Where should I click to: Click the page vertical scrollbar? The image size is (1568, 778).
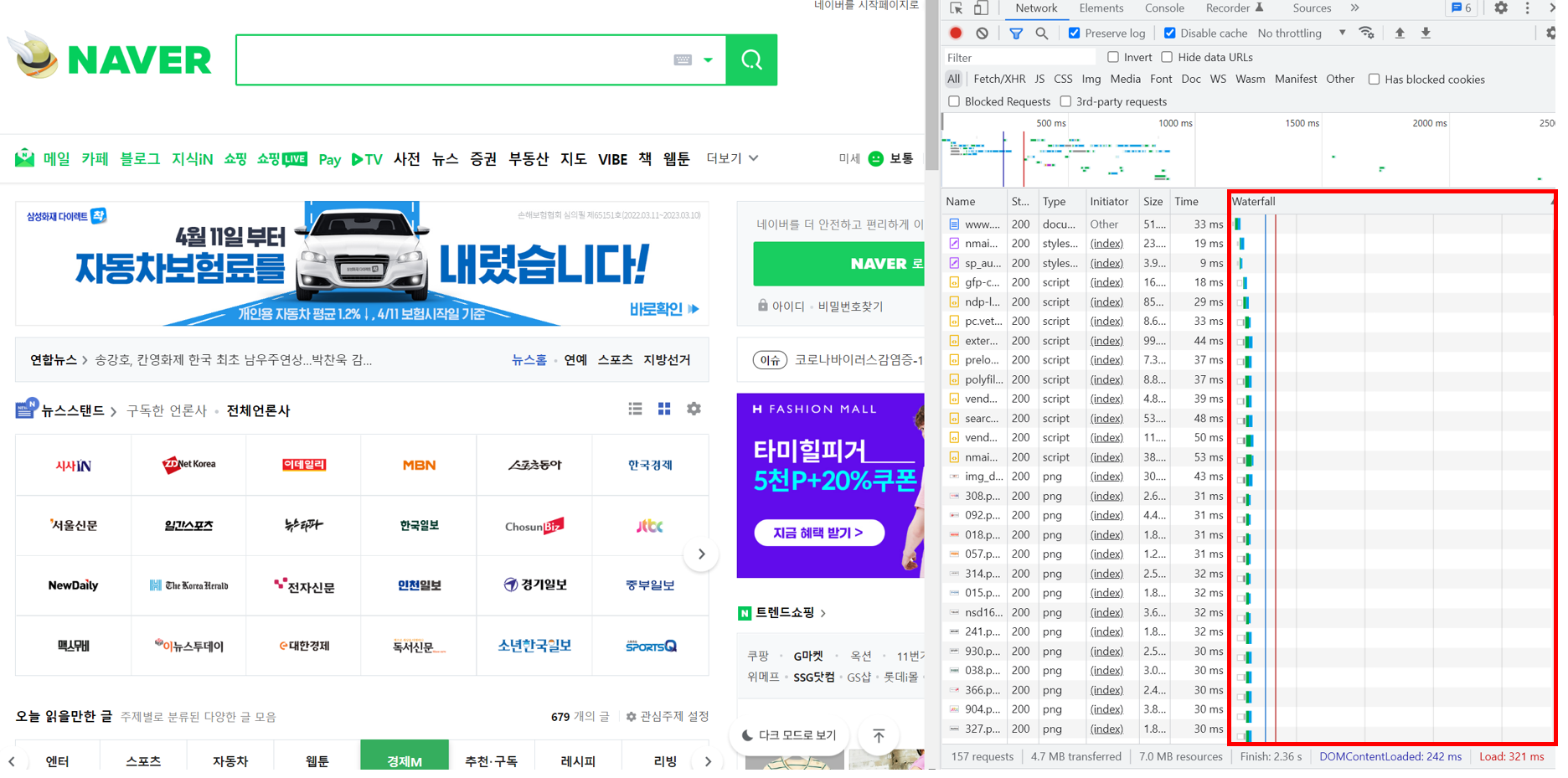click(x=931, y=84)
